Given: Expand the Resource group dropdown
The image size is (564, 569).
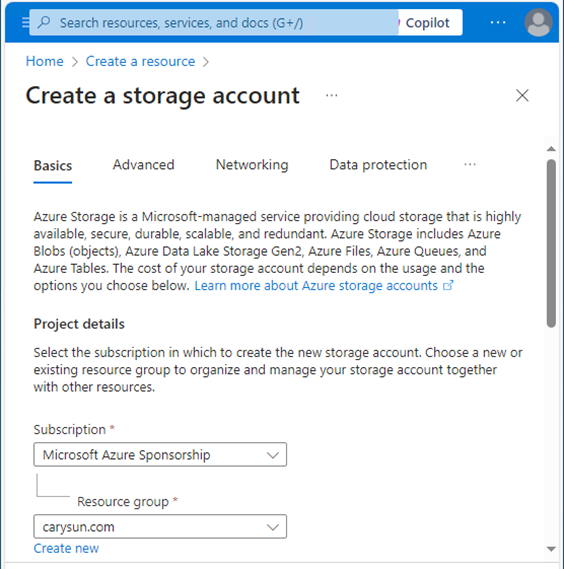Looking at the screenshot, I should [160, 527].
